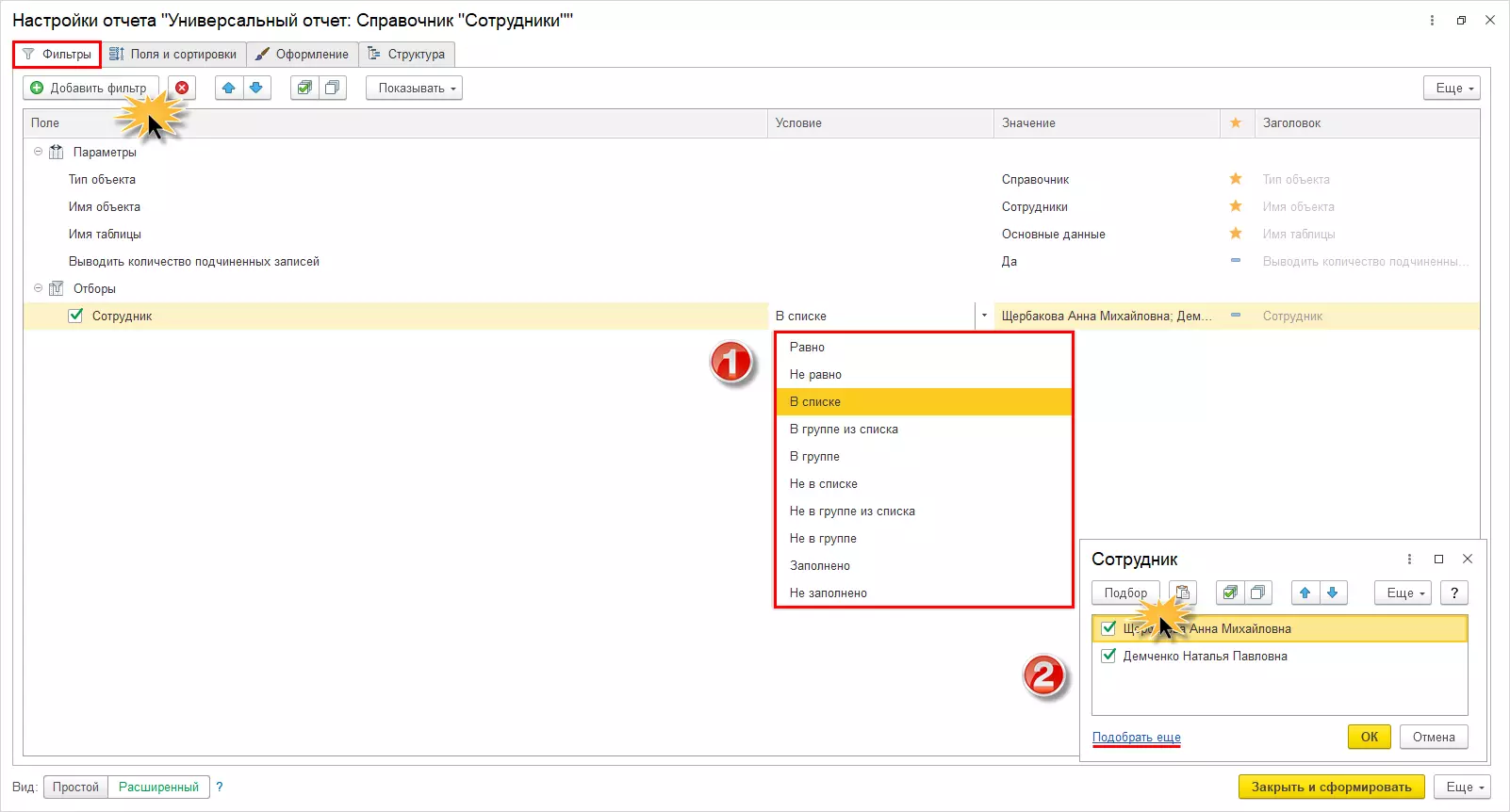
Task: Choose the Не заполнено condition
Action: (x=924, y=593)
